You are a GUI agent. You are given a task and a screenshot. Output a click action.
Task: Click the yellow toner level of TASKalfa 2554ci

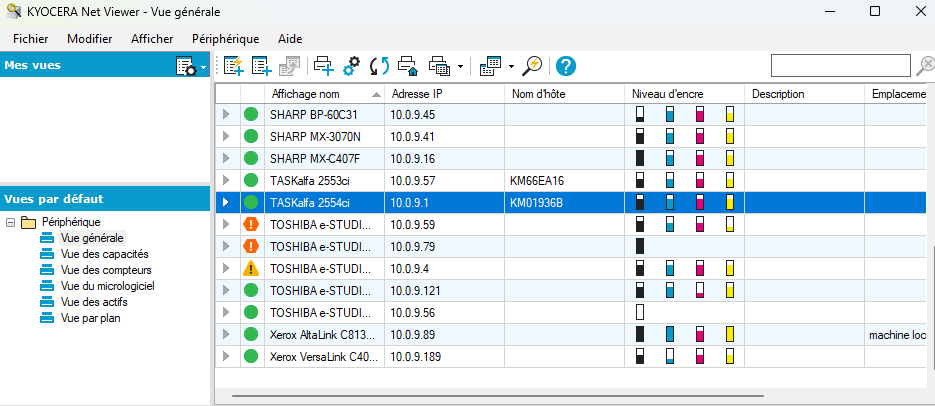point(730,202)
